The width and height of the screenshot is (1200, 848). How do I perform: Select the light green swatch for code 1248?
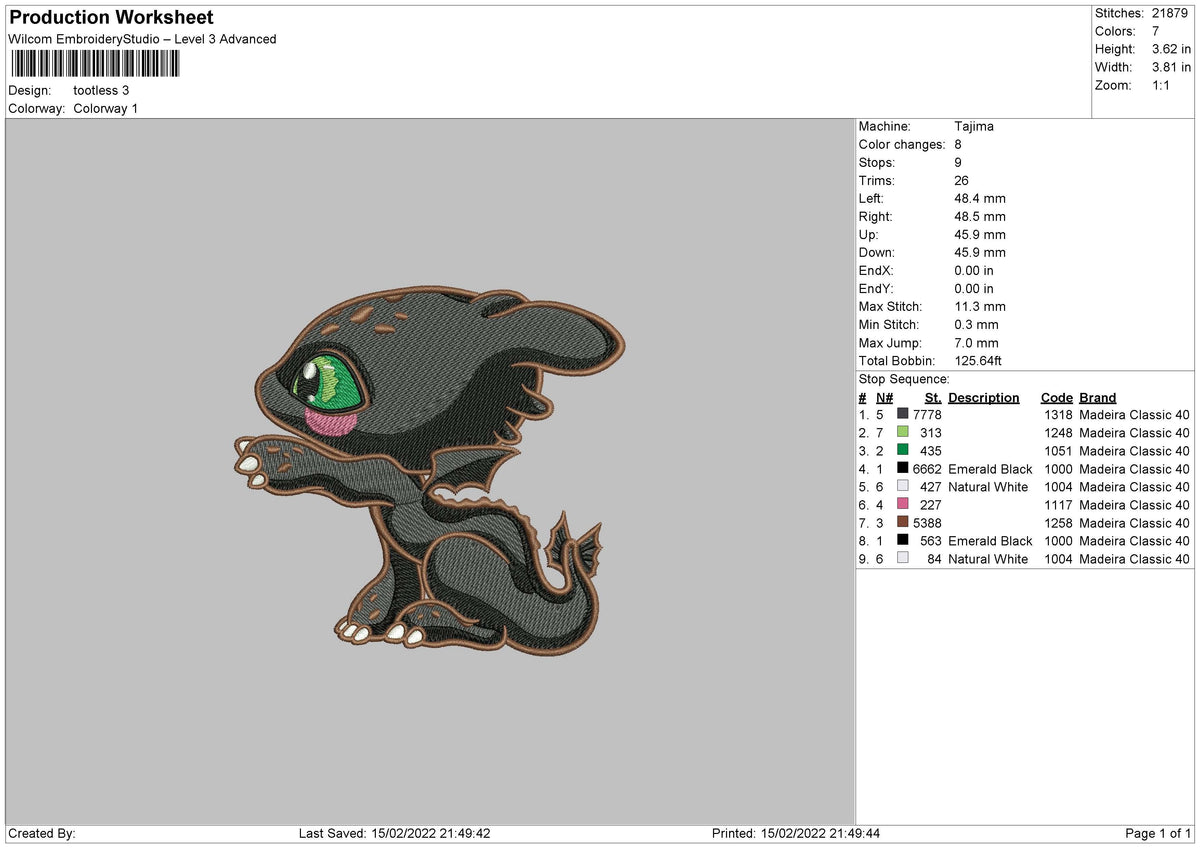tap(903, 432)
